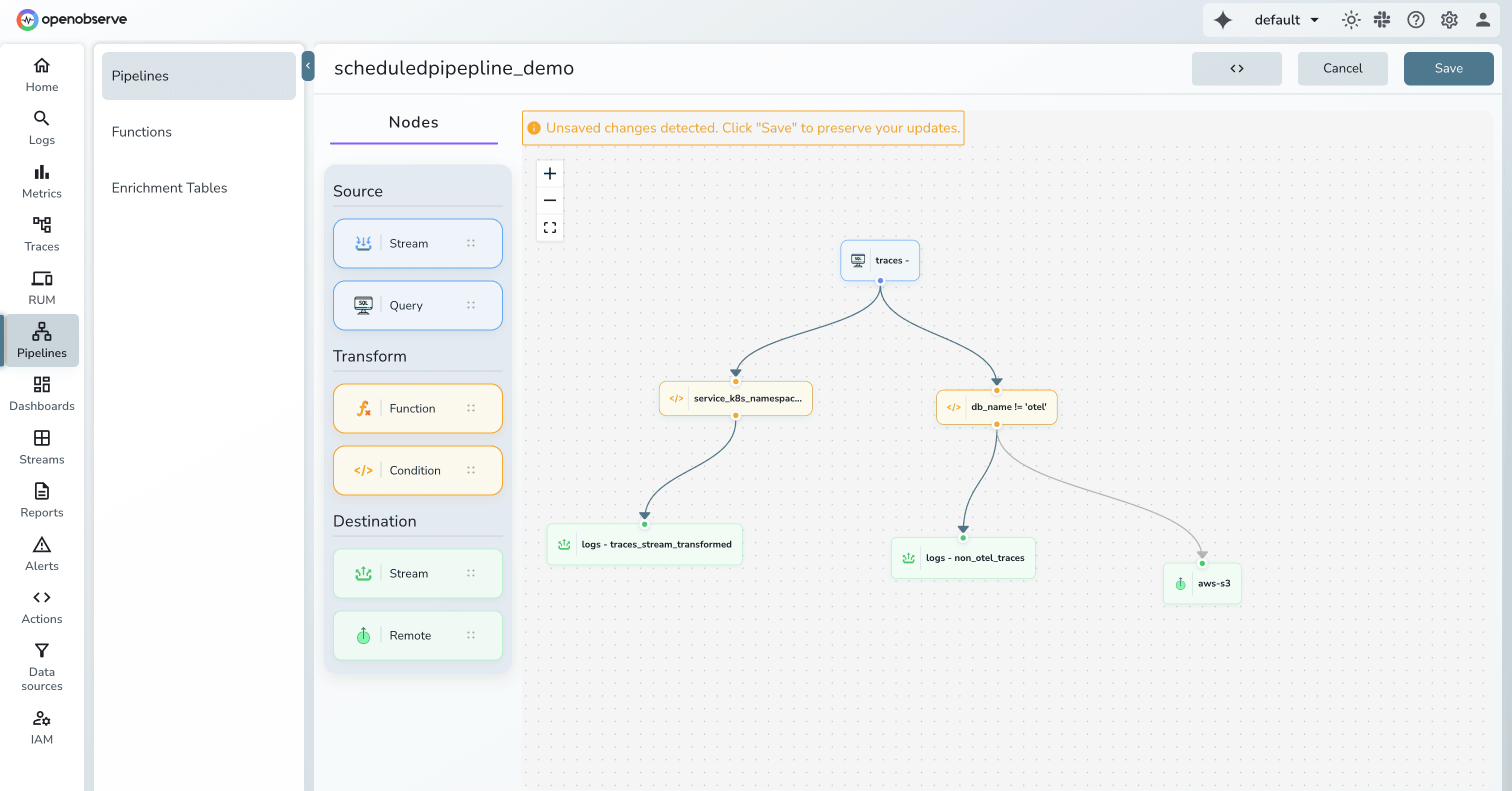Toggle the JSON code view button

(1236, 68)
